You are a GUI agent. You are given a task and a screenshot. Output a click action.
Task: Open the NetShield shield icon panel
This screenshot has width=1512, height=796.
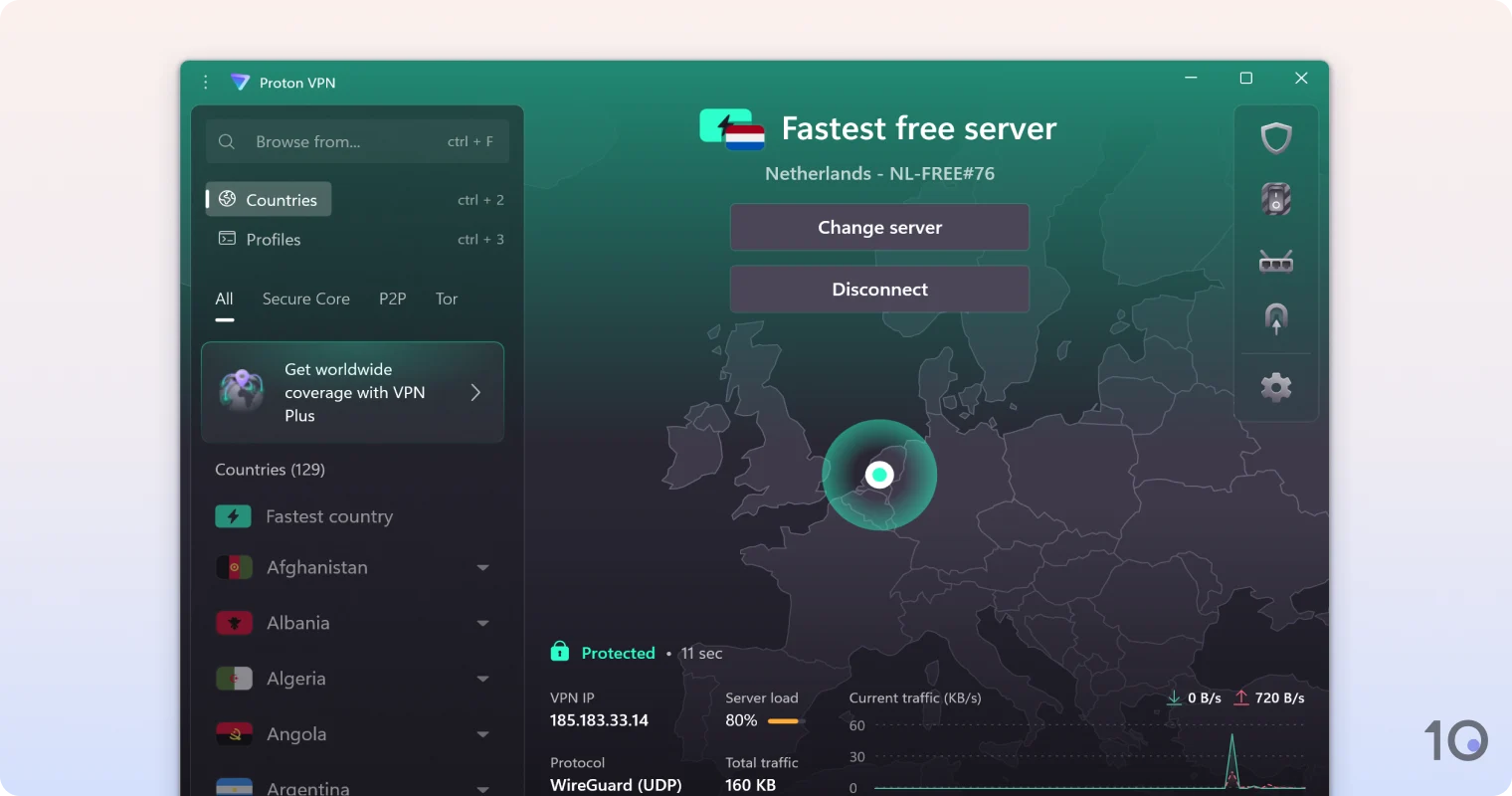pos(1276,137)
